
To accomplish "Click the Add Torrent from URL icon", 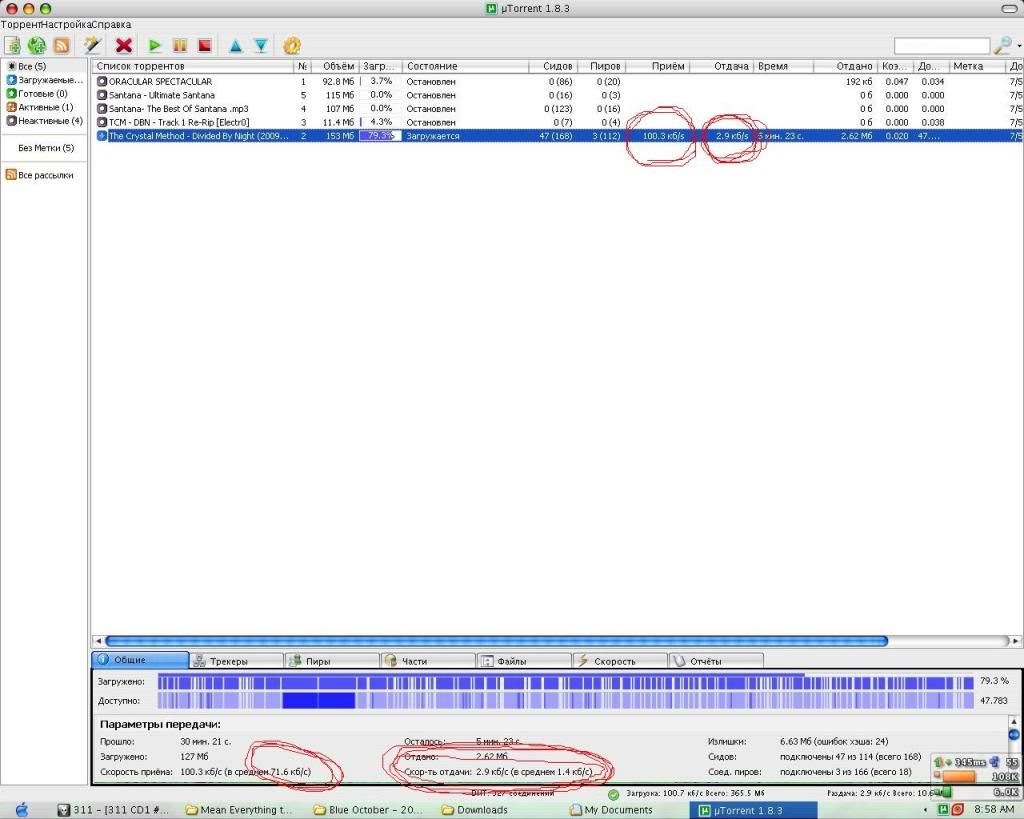I will [x=37, y=45].
